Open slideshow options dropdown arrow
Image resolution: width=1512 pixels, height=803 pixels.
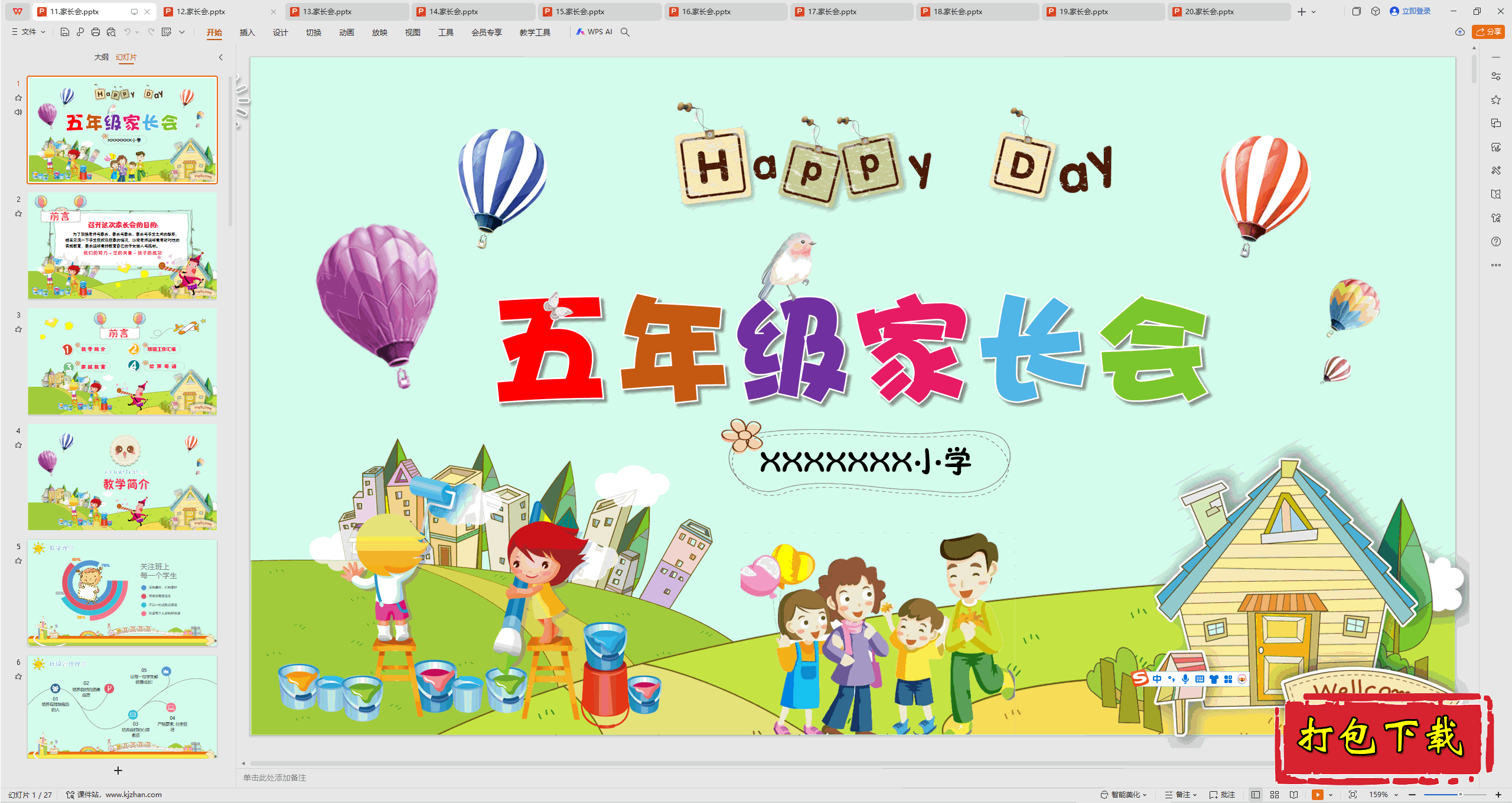(1331, 795)
